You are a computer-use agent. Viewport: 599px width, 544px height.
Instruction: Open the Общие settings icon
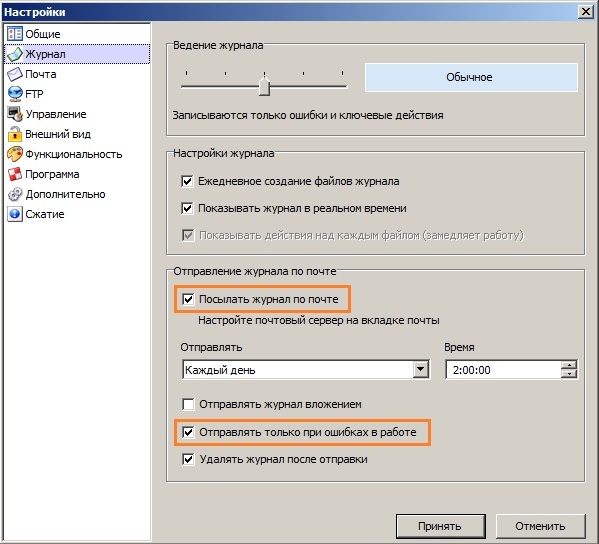click(x=15, y=34)
